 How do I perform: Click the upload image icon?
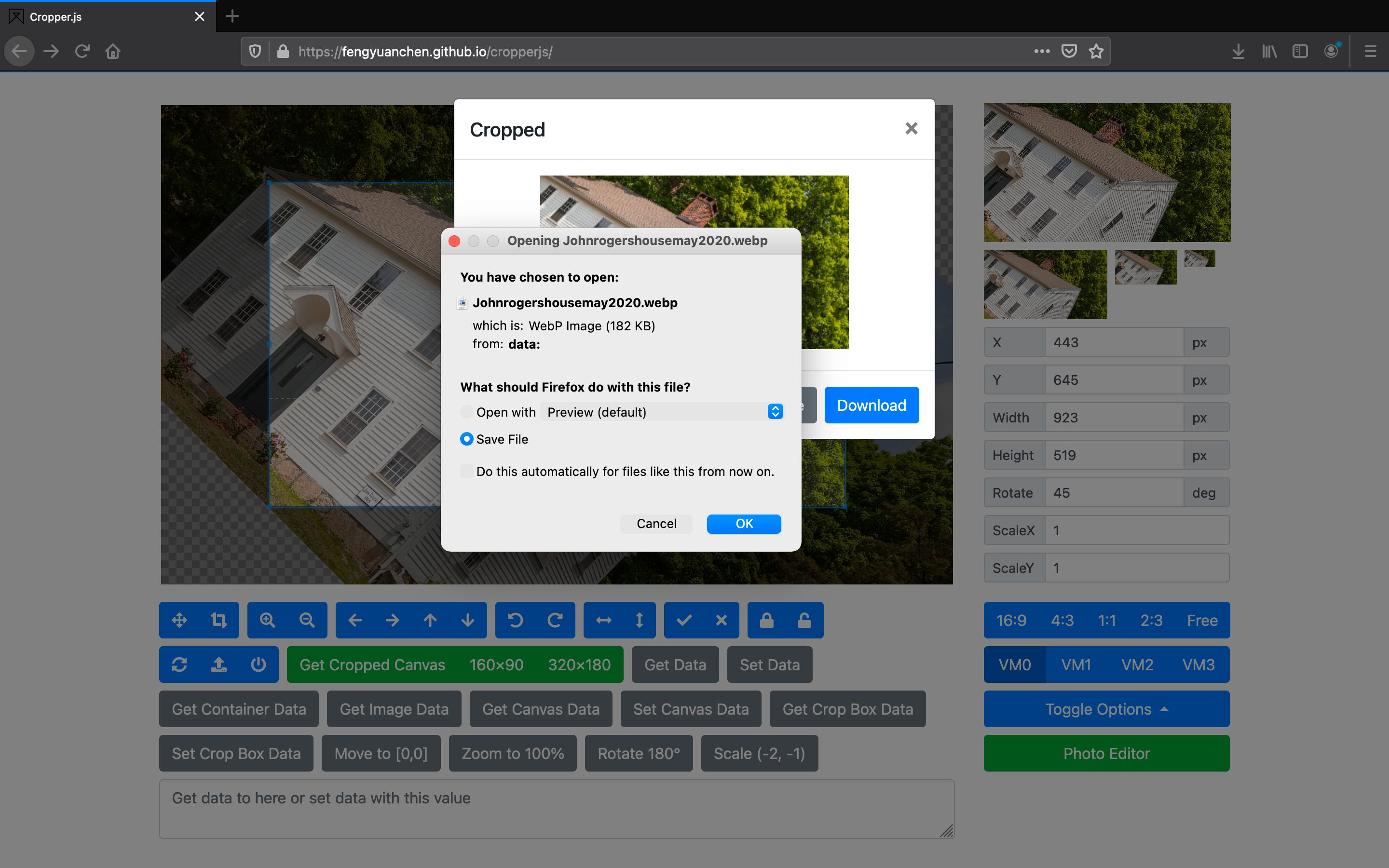(218, 664)
